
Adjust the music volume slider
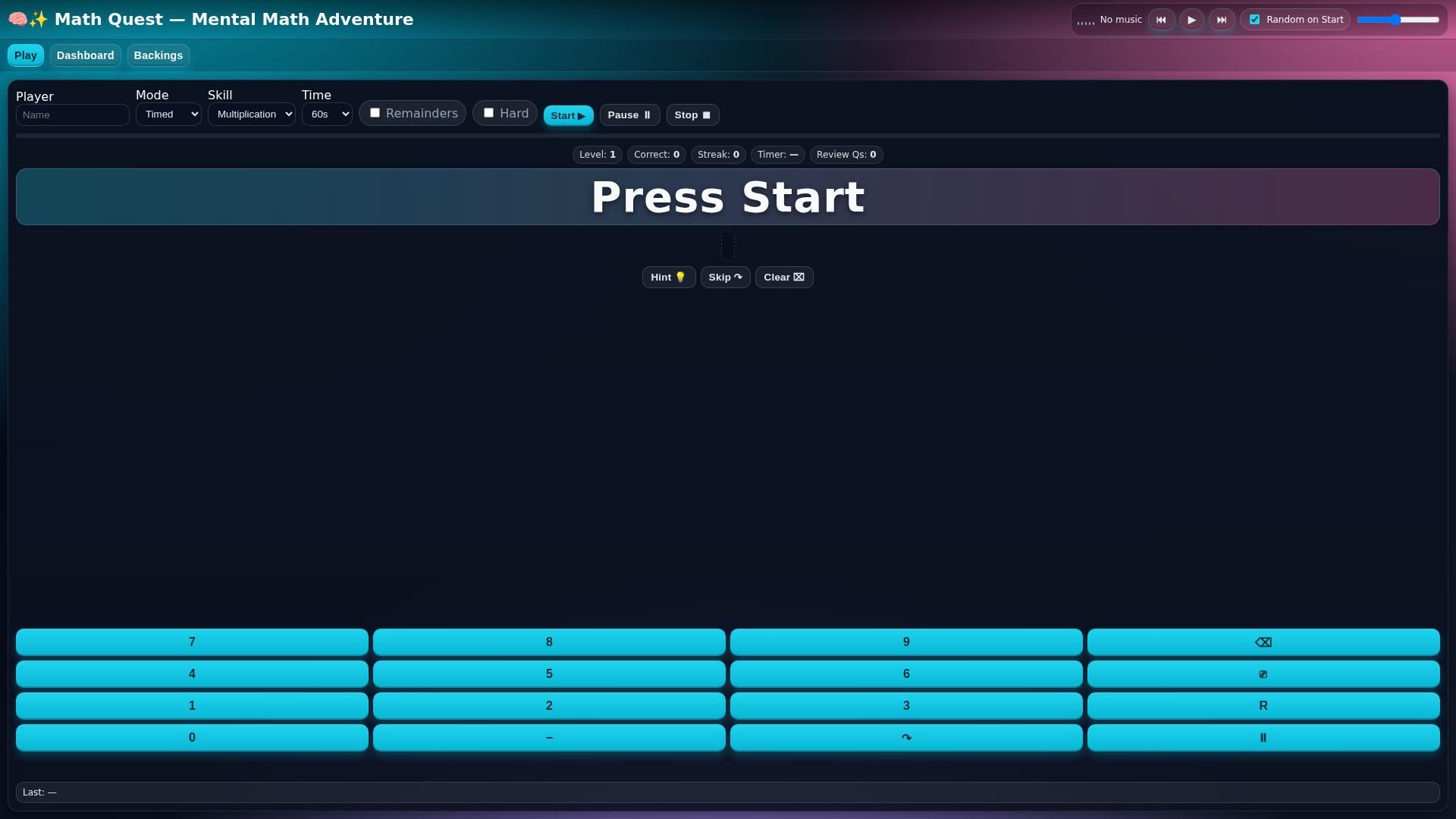pos(1398,20)
